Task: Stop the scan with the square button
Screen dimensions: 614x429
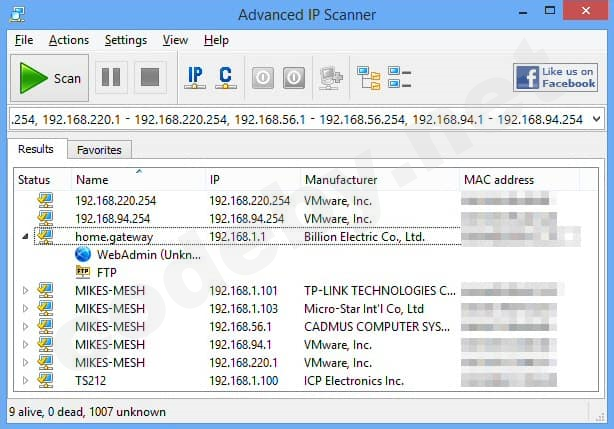Action: [x=150, y=77]
